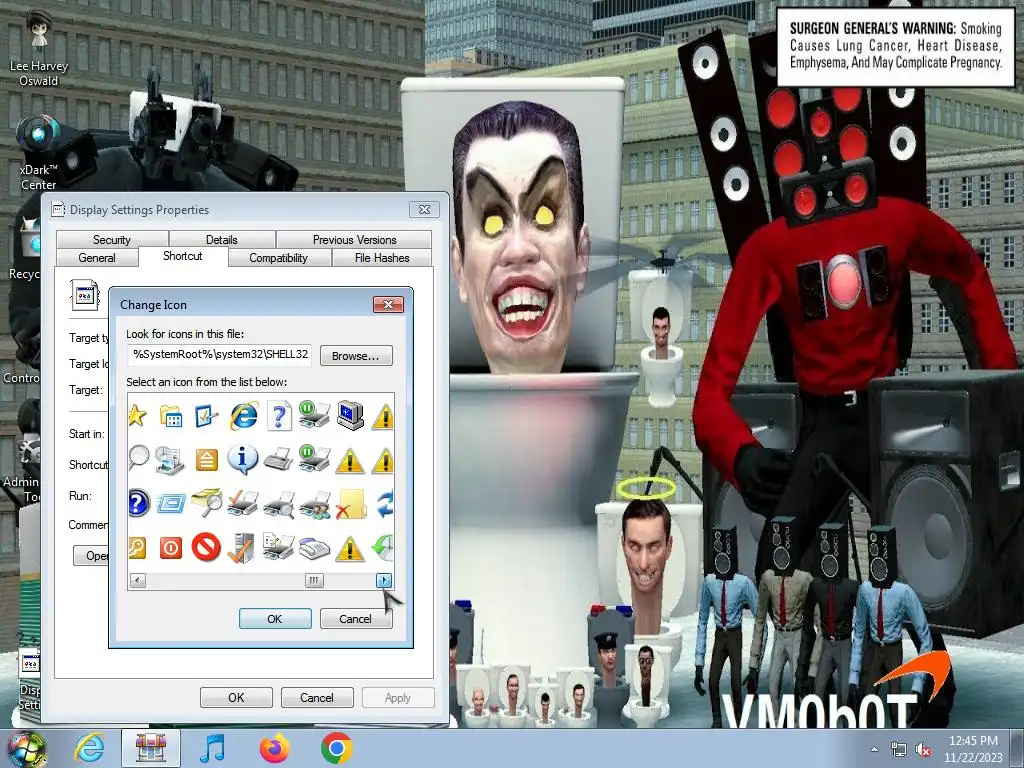The height and width of the screenshot is (768, 1024).
Task: Open the network tray icon
Action: [x=899, y=750]
